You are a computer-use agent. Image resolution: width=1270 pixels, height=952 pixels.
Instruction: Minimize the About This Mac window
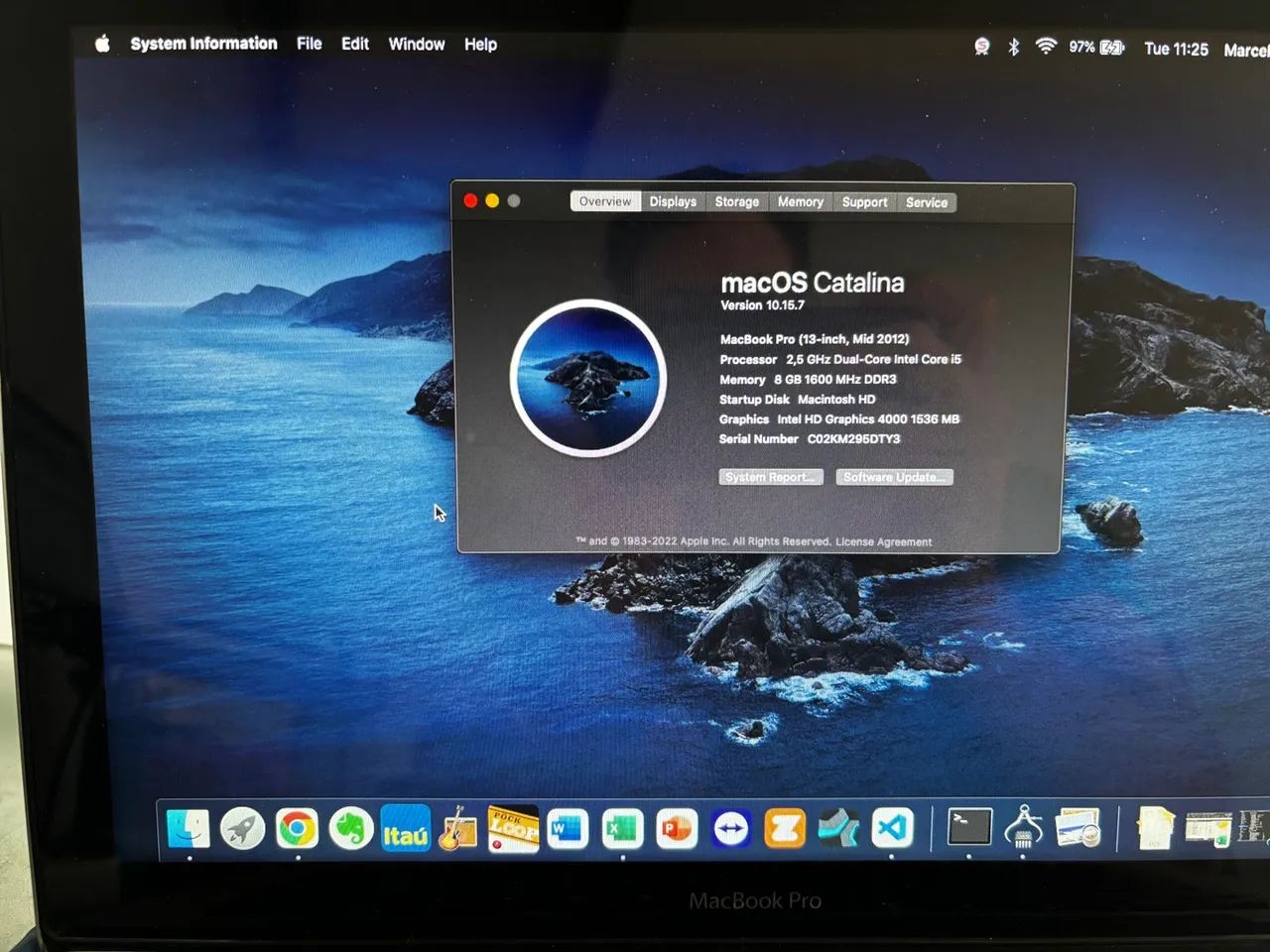492,200
